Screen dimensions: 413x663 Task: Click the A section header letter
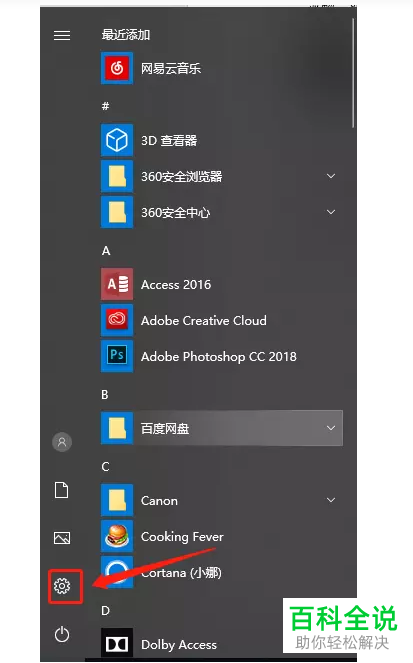(106, 251)
